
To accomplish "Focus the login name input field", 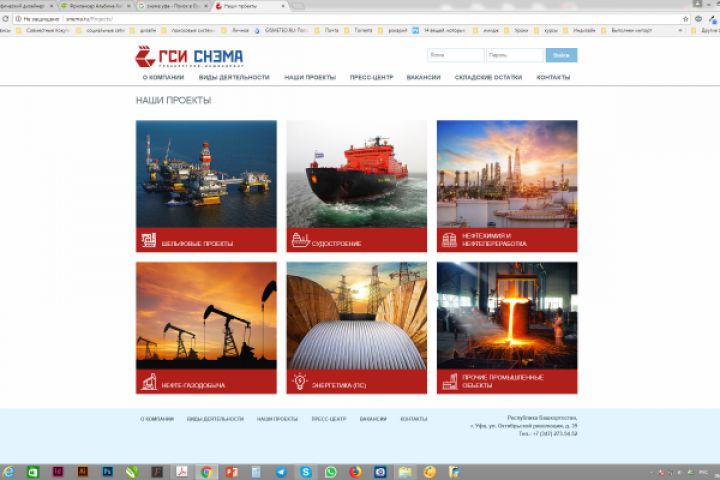I will [x=456, y=55].
